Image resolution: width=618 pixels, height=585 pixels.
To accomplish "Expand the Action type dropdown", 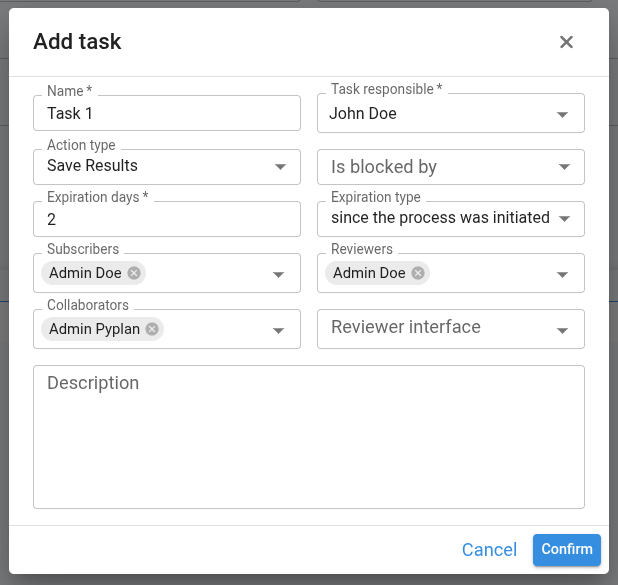I will (x=279, y=167).
